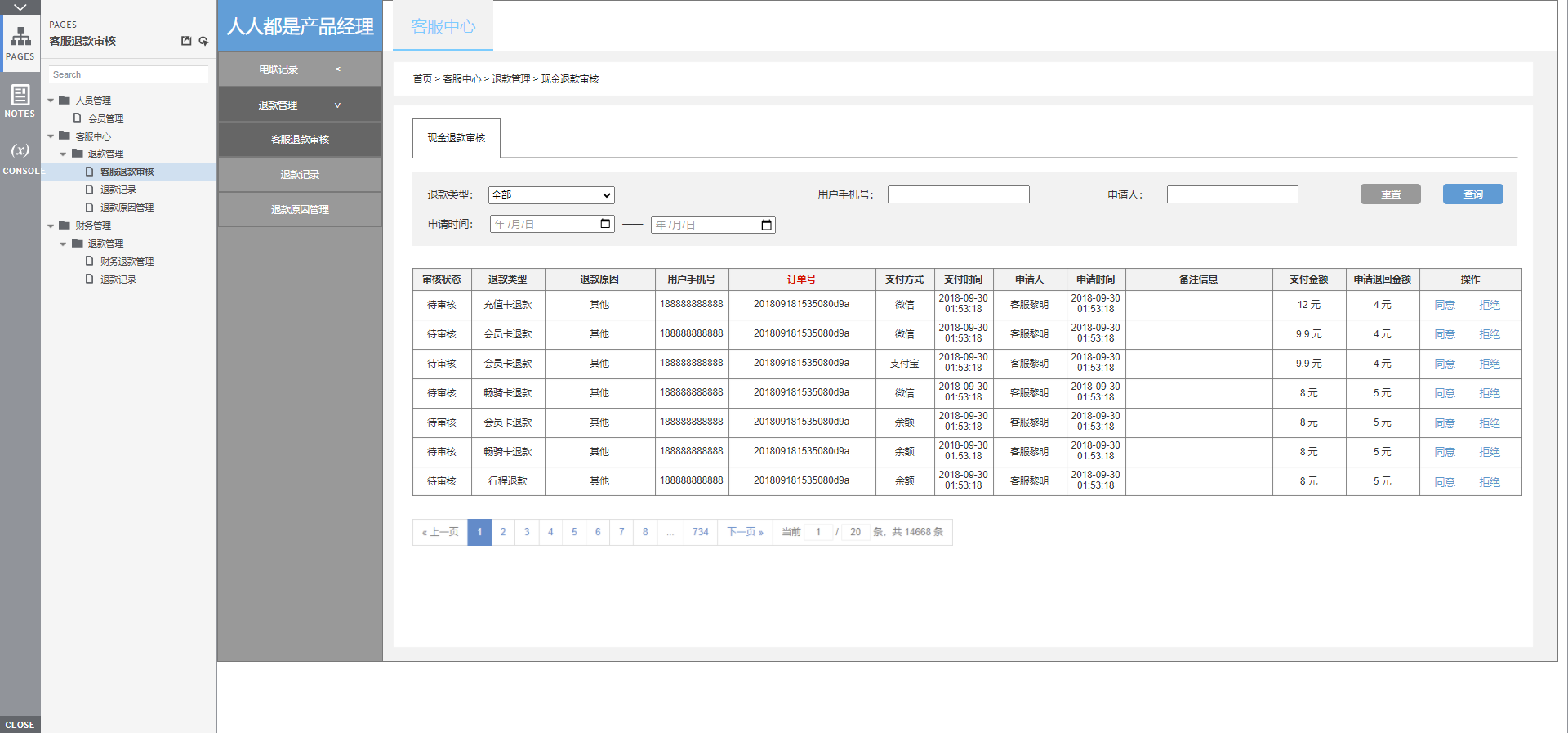Click the 审核状态 column header
Screen dimensions: 1568x733
click(x=441, y=279)
